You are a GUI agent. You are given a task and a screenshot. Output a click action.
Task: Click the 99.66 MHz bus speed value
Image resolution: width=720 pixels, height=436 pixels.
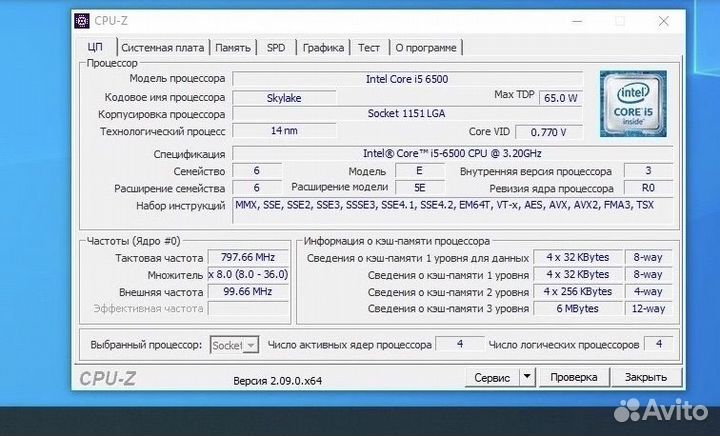(x=248, y=291)
